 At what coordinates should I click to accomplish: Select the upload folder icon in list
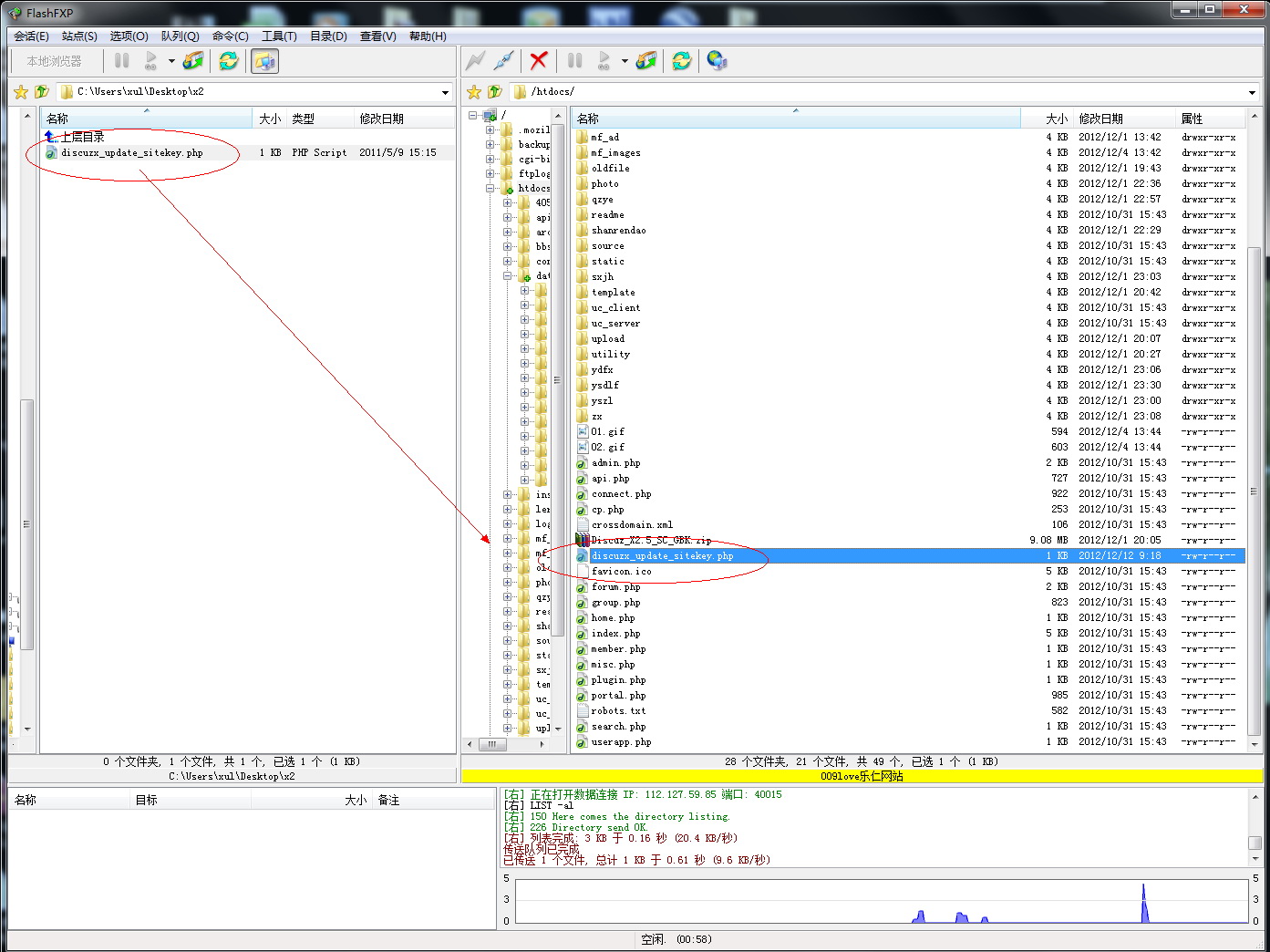[x=583, y=339]
